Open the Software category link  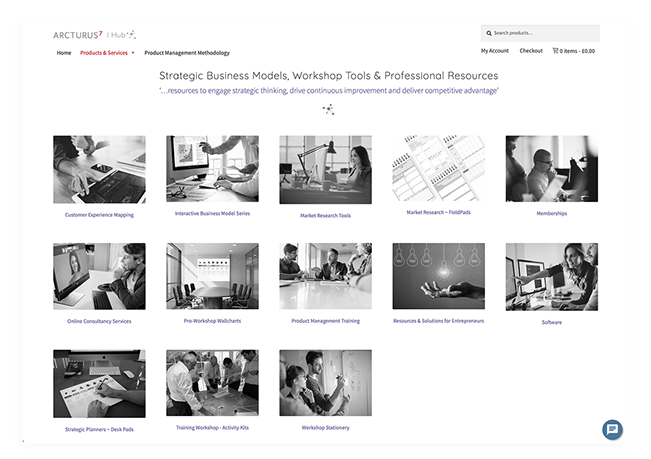(x=551, y=322)
